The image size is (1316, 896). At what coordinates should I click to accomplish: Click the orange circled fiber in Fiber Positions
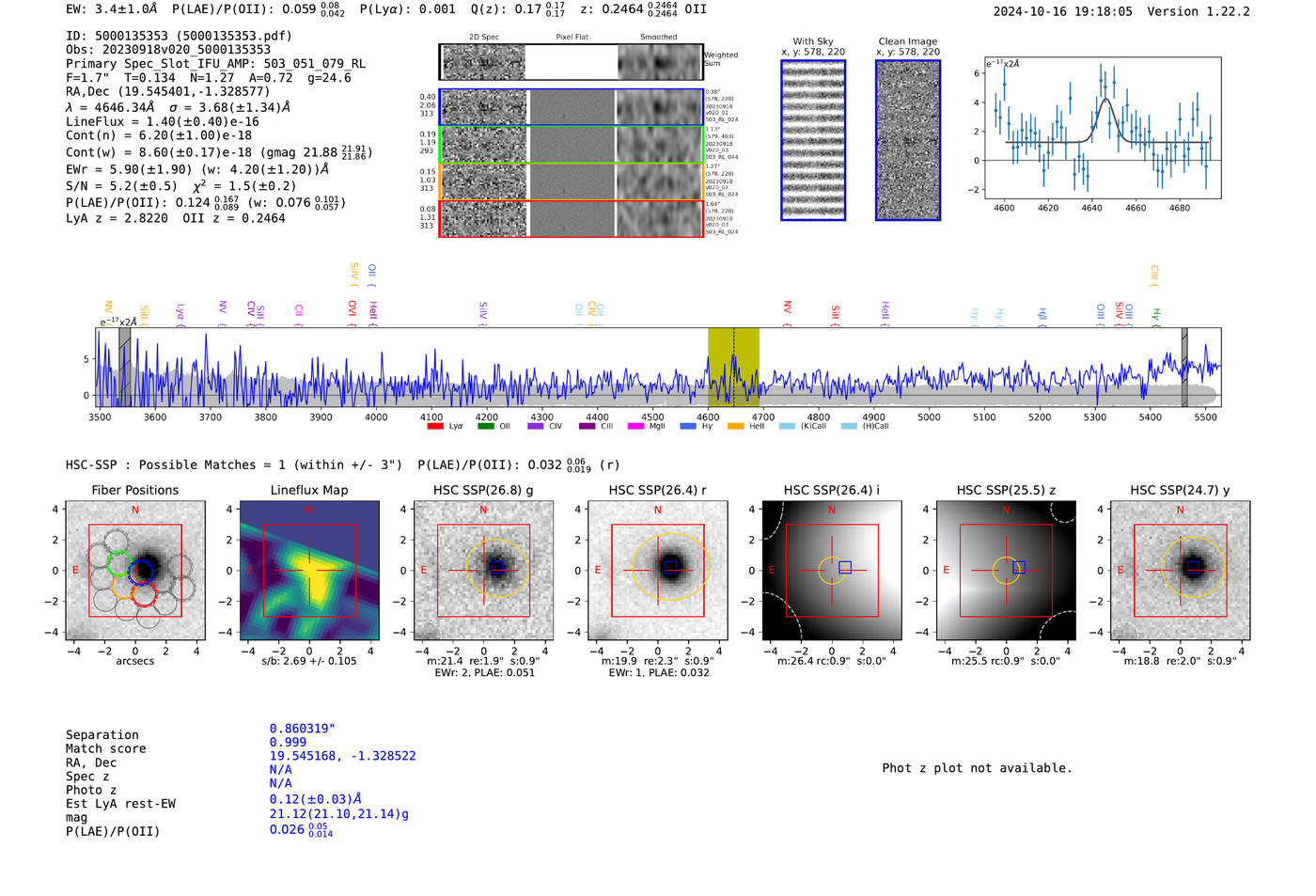[x=124, y=588]
